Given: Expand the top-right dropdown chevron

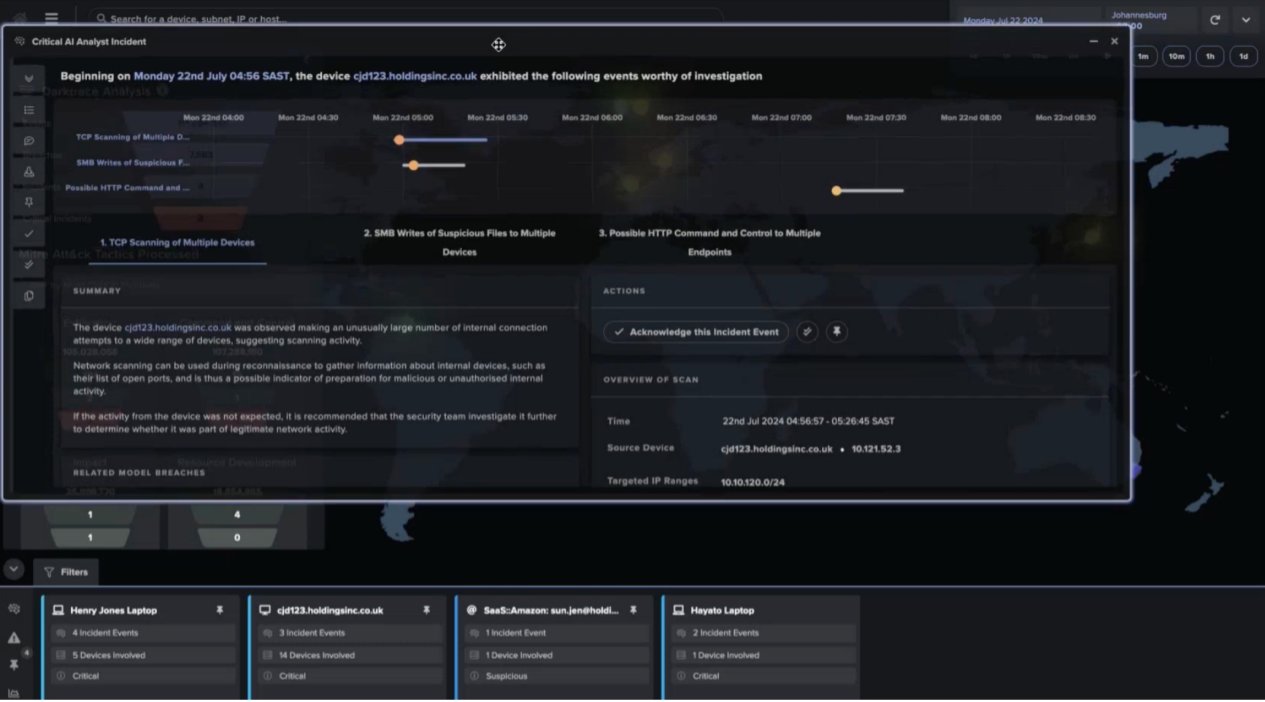Looking at the screenshot, I should [x=1246, y=20].
